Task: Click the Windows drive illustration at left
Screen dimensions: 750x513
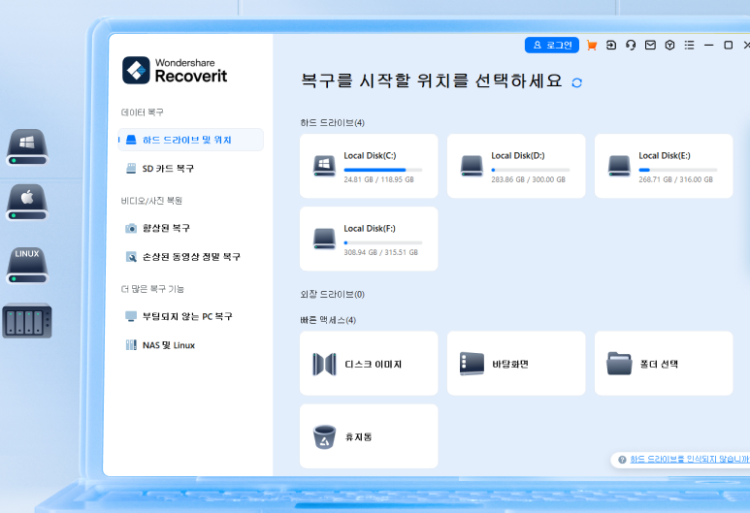Action: tap(27, 147)
